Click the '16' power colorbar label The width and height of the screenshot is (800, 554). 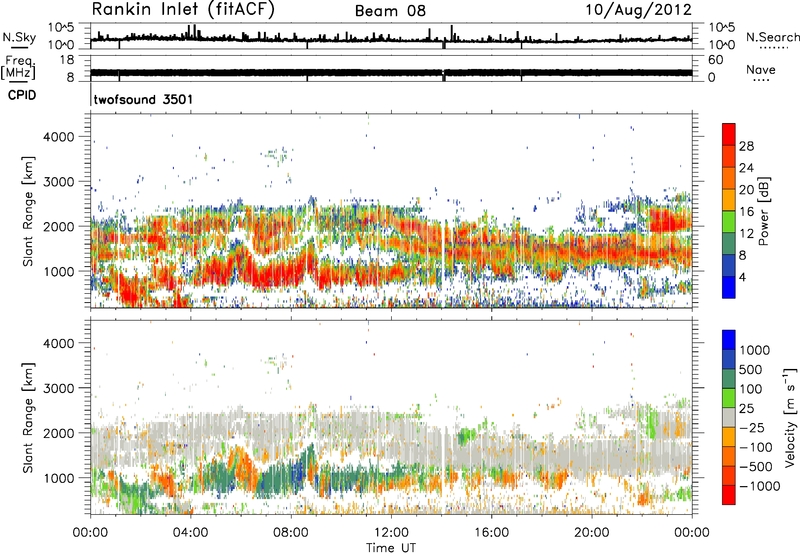pyautogui.click(x=746, y=212)
